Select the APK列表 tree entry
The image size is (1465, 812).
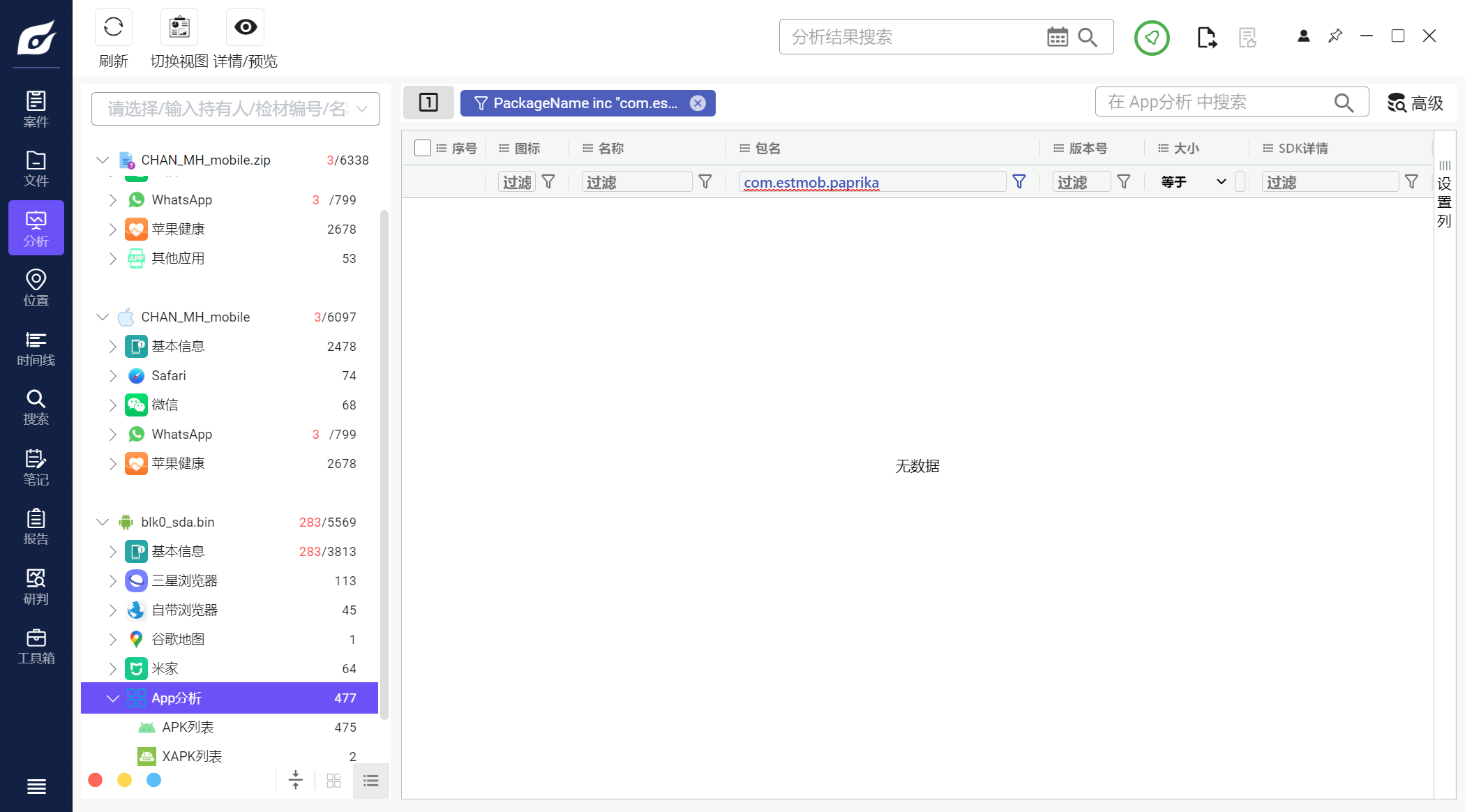188,727
